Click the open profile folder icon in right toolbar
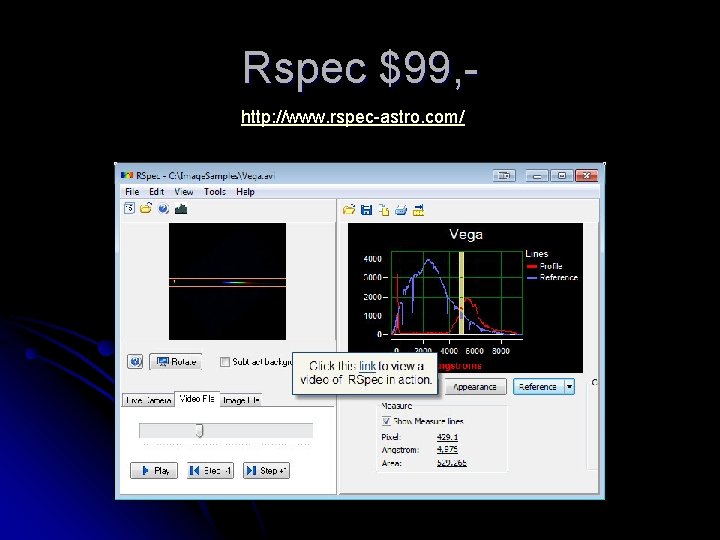Image resolution: width=720 pixels, height=540 pixels. click(x=349, y=210)
